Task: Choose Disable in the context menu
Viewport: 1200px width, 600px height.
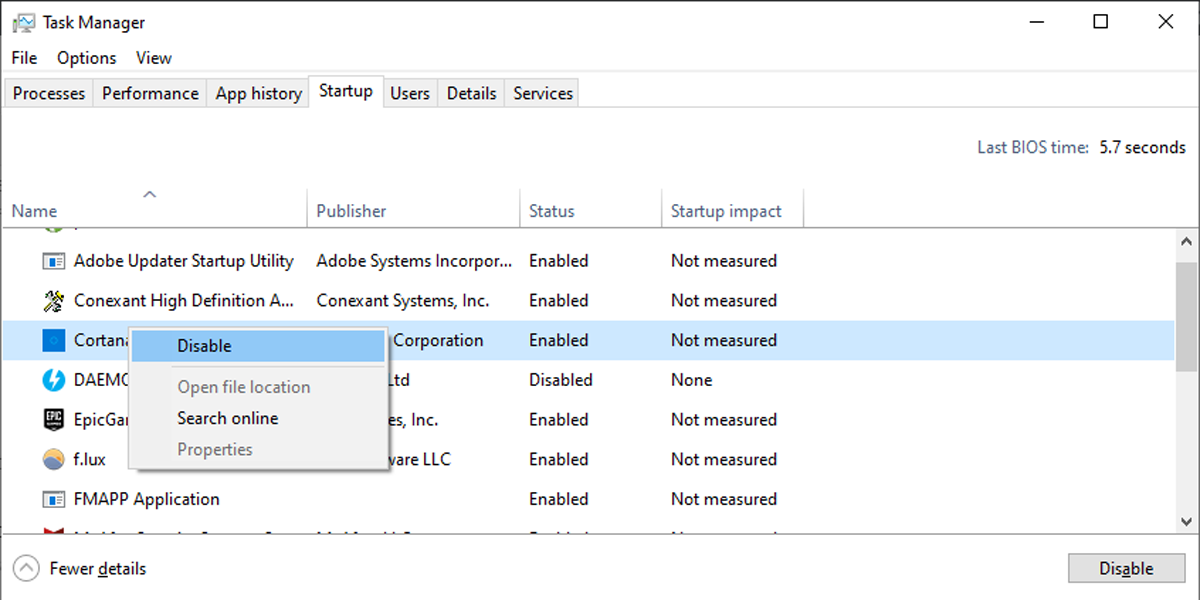Action: (204, 346)
